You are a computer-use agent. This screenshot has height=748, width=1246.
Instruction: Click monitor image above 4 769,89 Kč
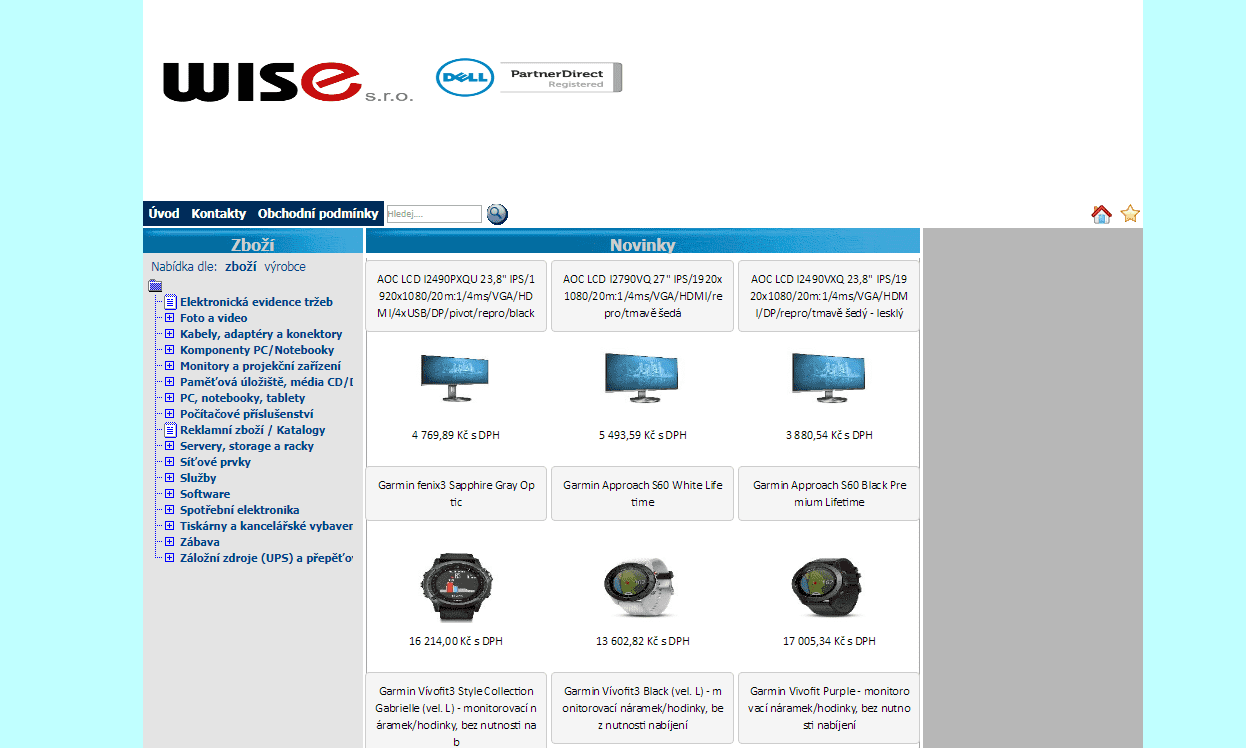click(x=455, y=377)
